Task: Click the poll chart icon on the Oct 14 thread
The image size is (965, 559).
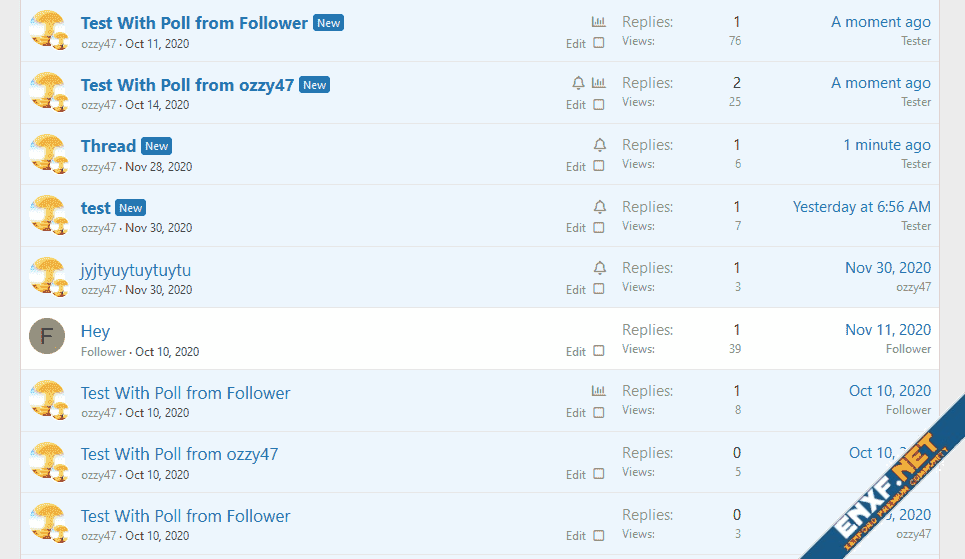Action: tap(599, 83)
